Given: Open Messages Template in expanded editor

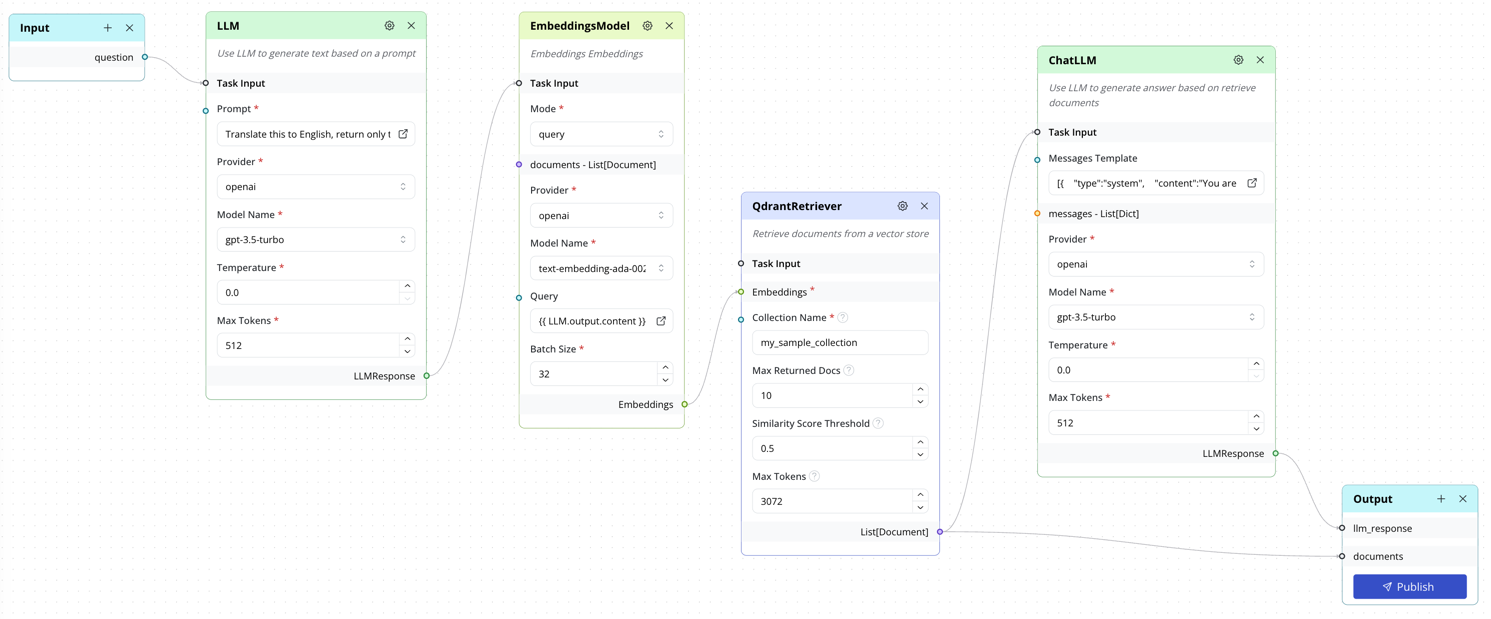Looking at the screenshot, I should 1252,183.
